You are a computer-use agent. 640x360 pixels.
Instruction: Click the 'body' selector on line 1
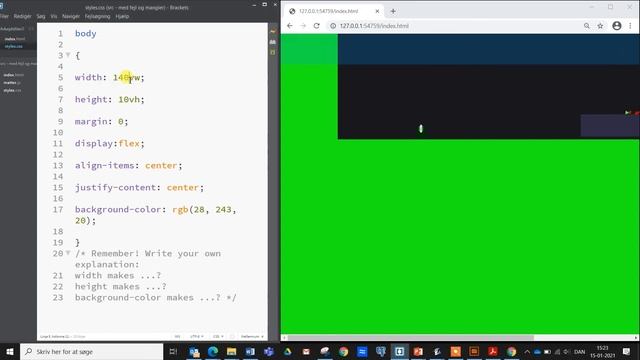pos(86,33)
